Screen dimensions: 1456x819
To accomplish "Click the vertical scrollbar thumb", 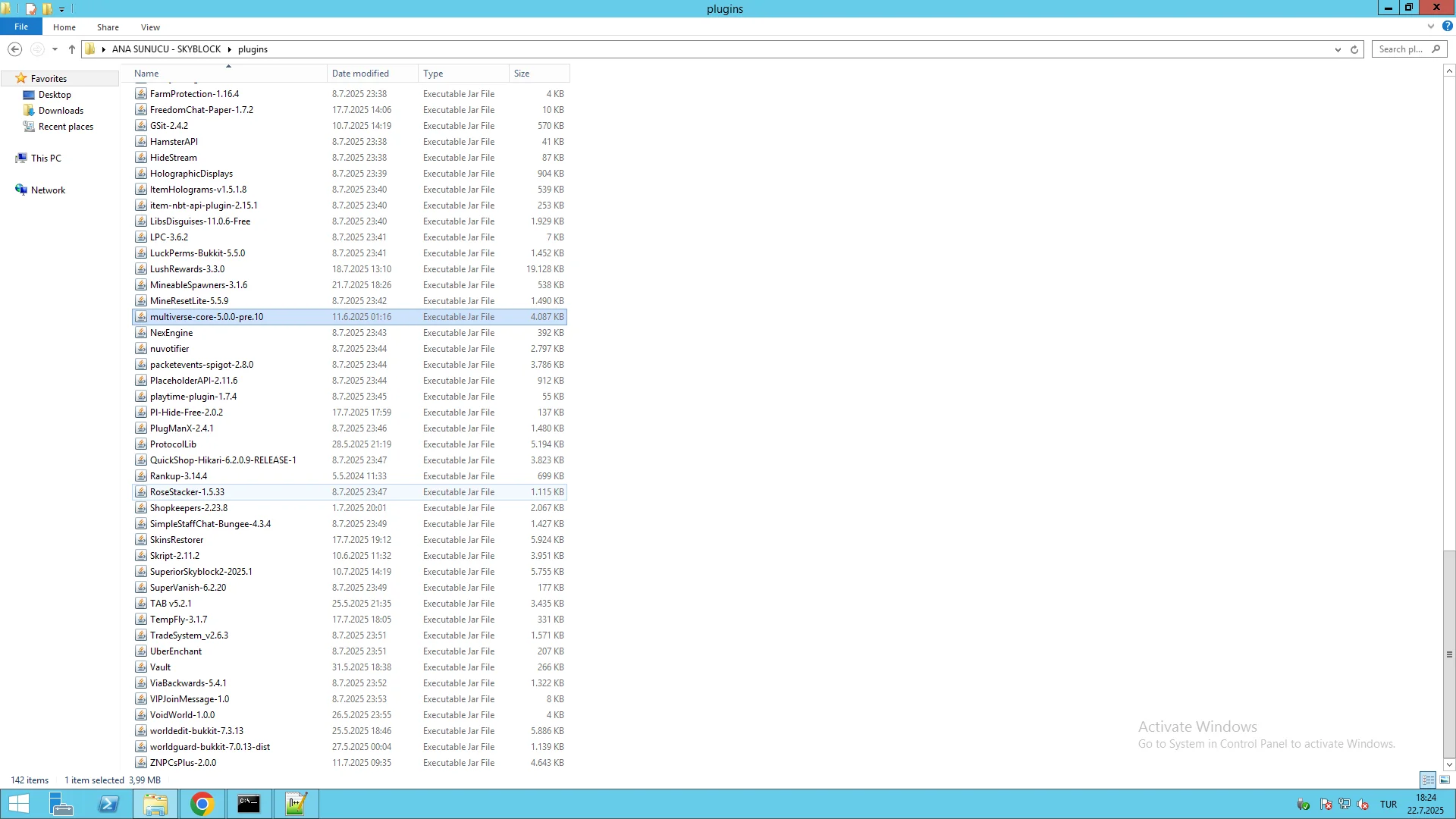I will point(1449,654).
